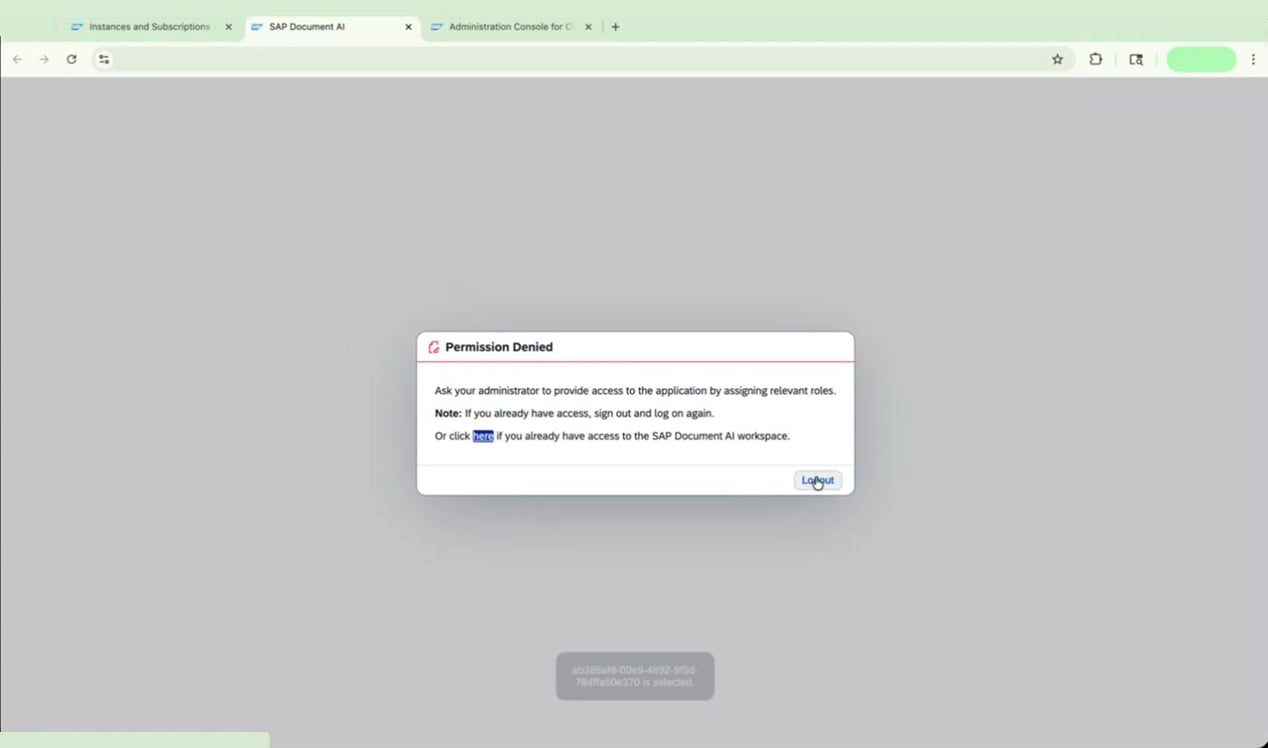Open the browser extensions puzzle icon
1268x748 pixels.
pyautogui.click(x=1096, y=59)
